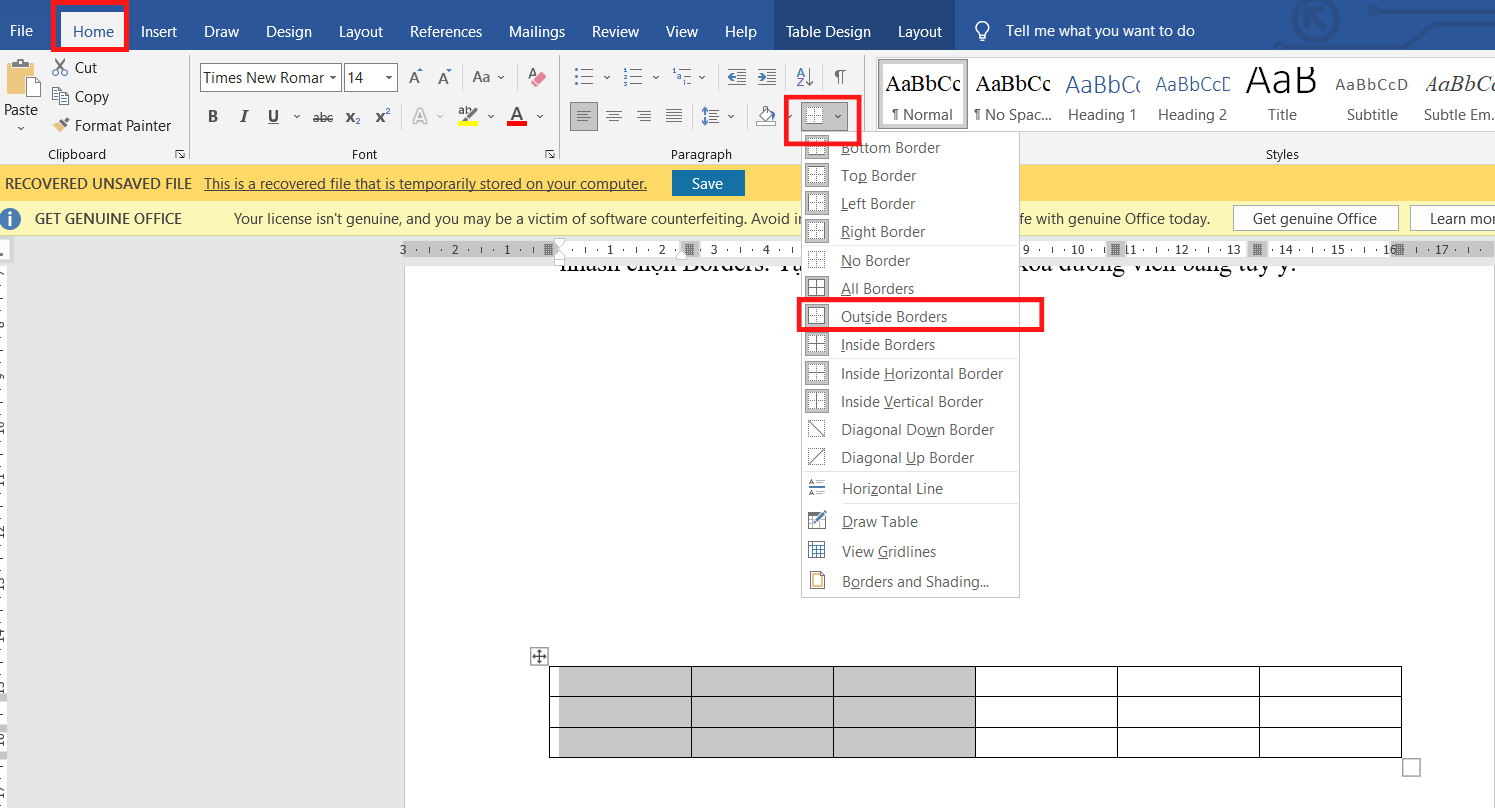1495x808 pixels.
Task: Open font size dropdown
Action: pyautogui.click(x=389, y=78)
